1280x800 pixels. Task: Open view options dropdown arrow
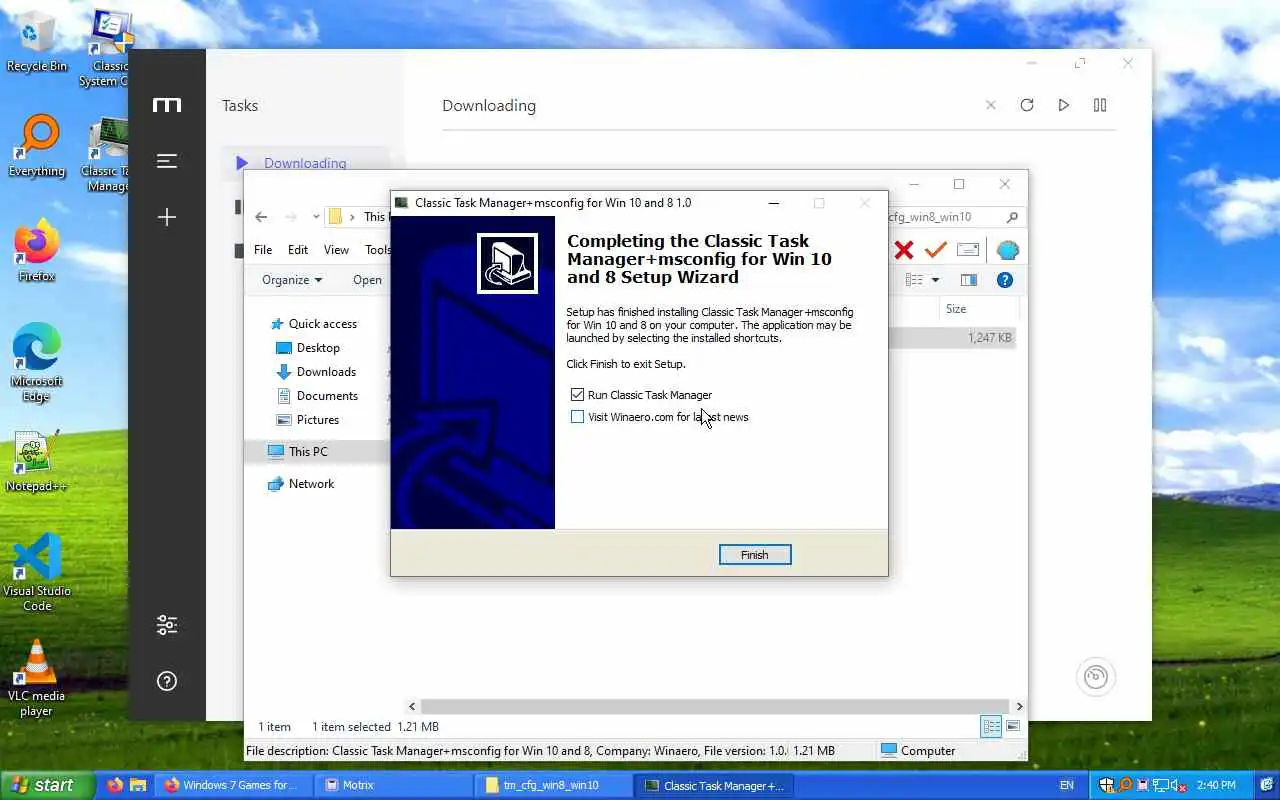click(x=936, y=280)
